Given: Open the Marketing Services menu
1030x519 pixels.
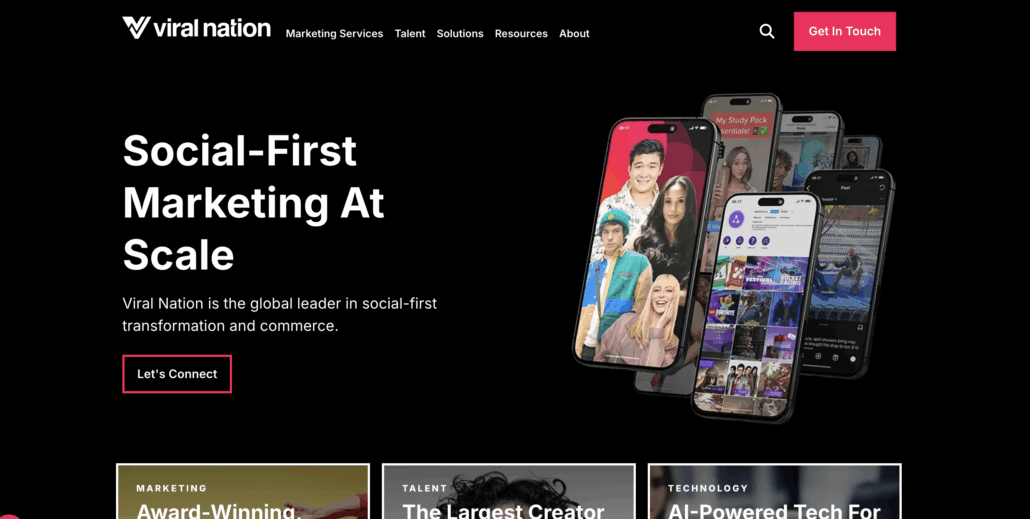Looking at the screenshot, I should coord(334,34).
